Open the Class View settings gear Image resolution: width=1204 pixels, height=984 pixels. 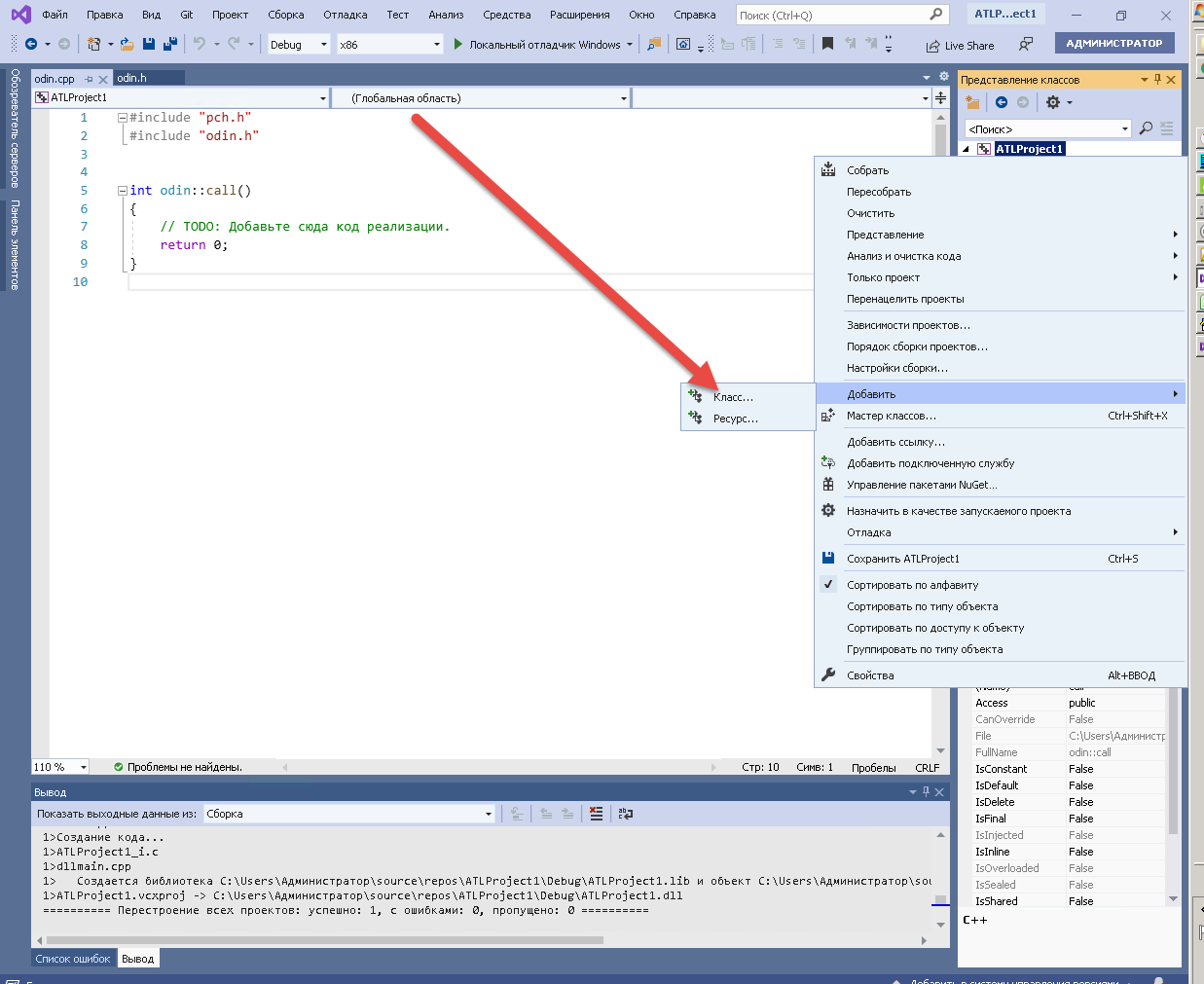1053,102
